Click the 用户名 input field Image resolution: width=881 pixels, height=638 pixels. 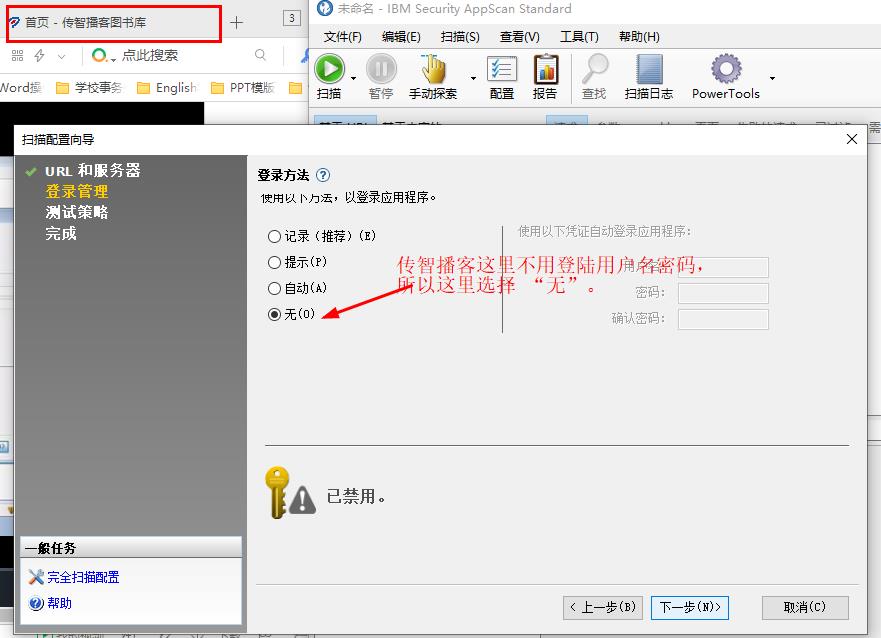click(723, 267)
